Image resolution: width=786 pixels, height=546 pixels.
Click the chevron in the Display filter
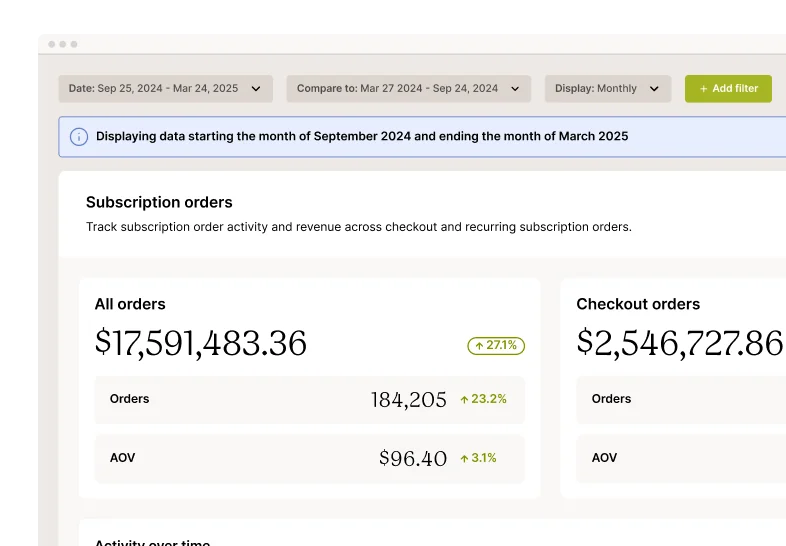654,89
